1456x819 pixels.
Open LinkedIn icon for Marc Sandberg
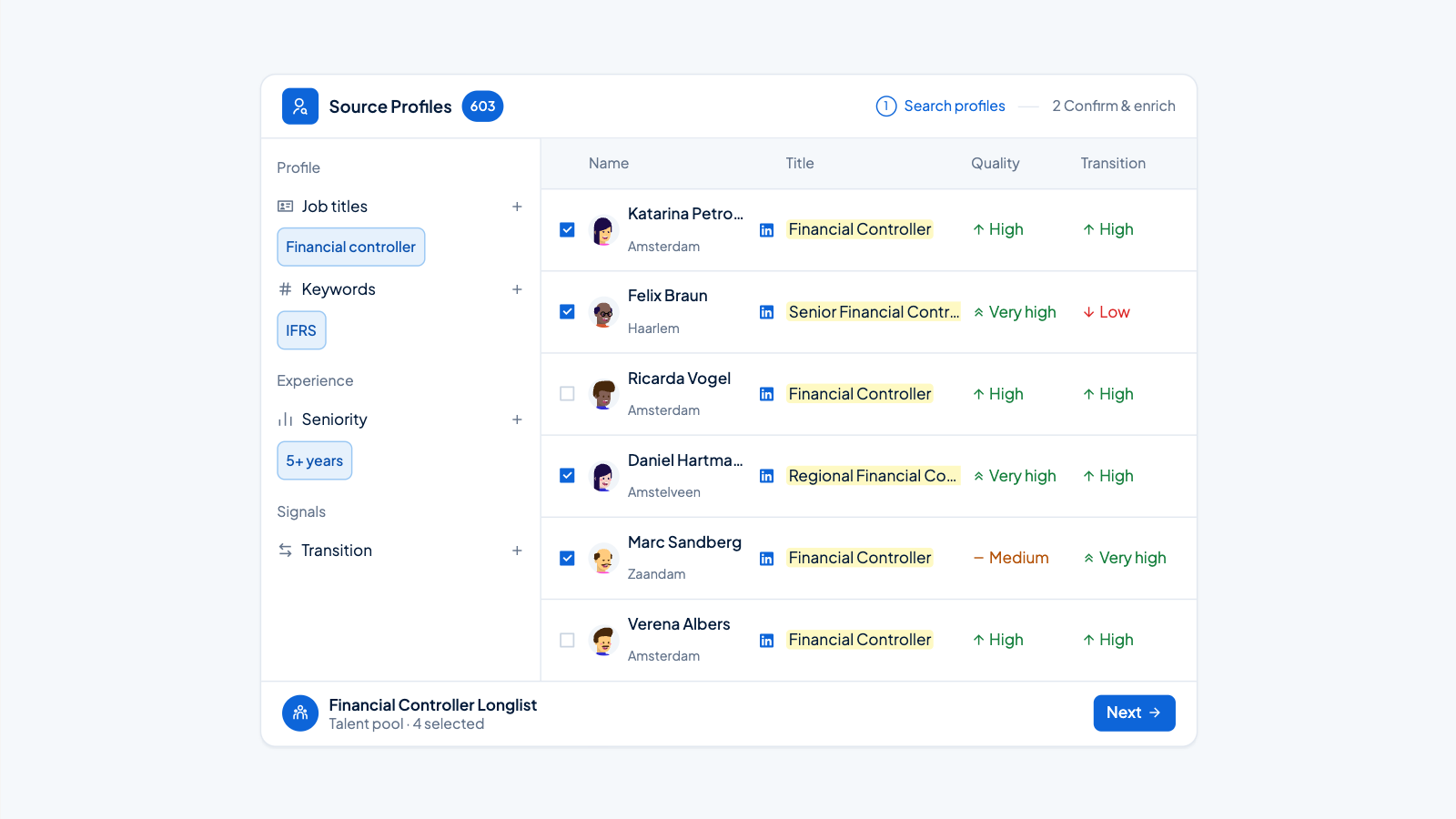pyautogui.click(x=767, y=558)
